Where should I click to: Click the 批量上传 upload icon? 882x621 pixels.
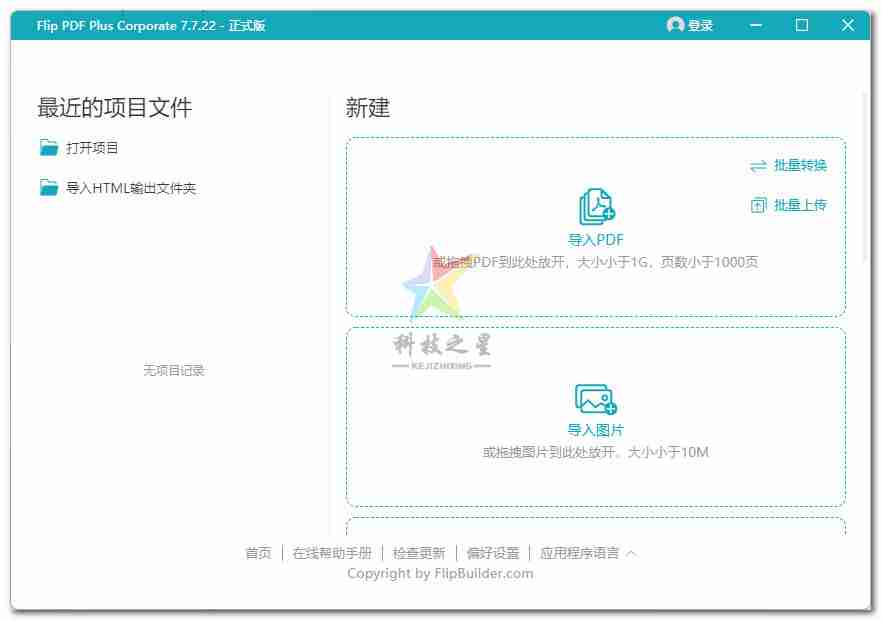(x=758, y=205)
